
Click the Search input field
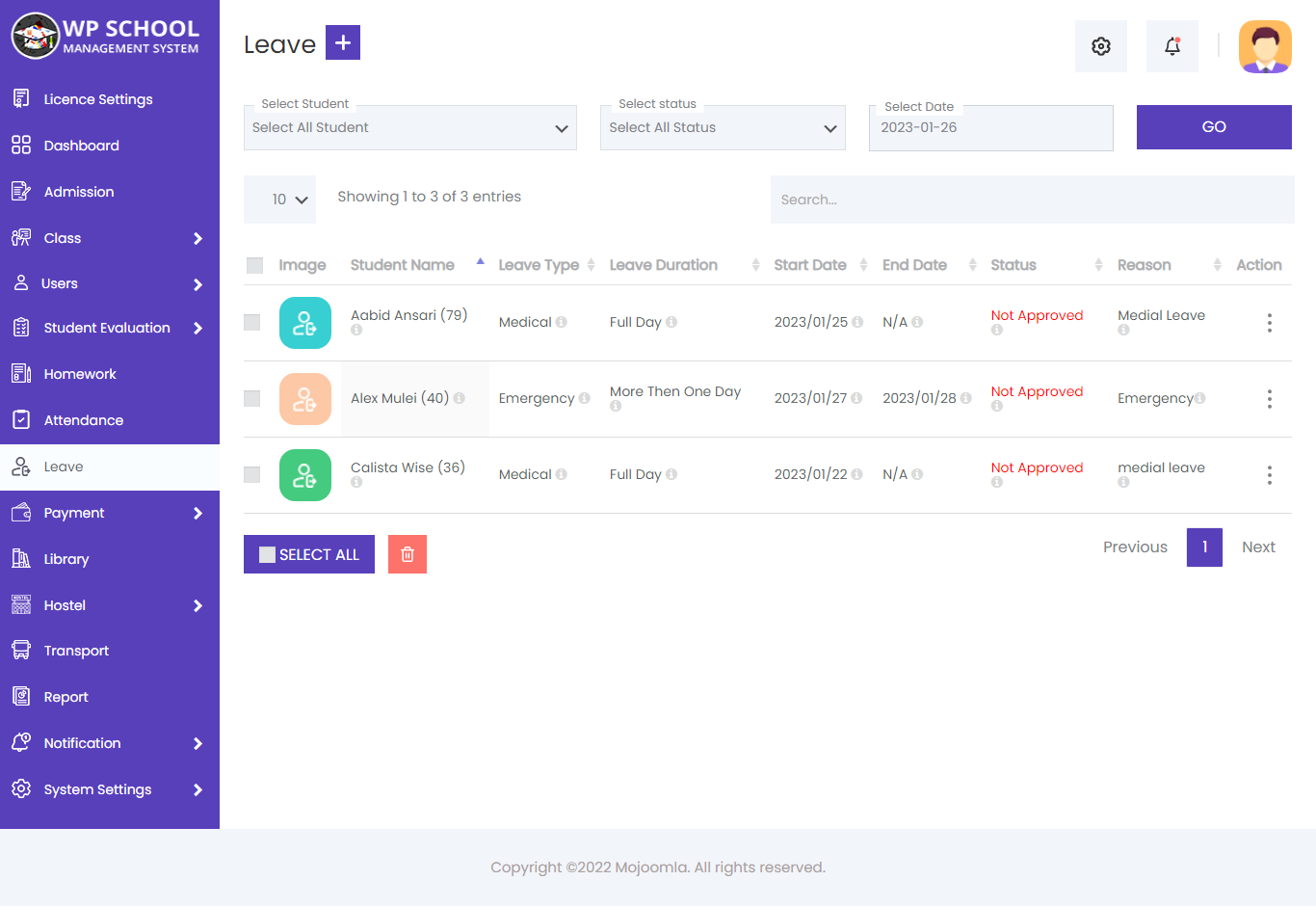click(x=1033, y=200)
